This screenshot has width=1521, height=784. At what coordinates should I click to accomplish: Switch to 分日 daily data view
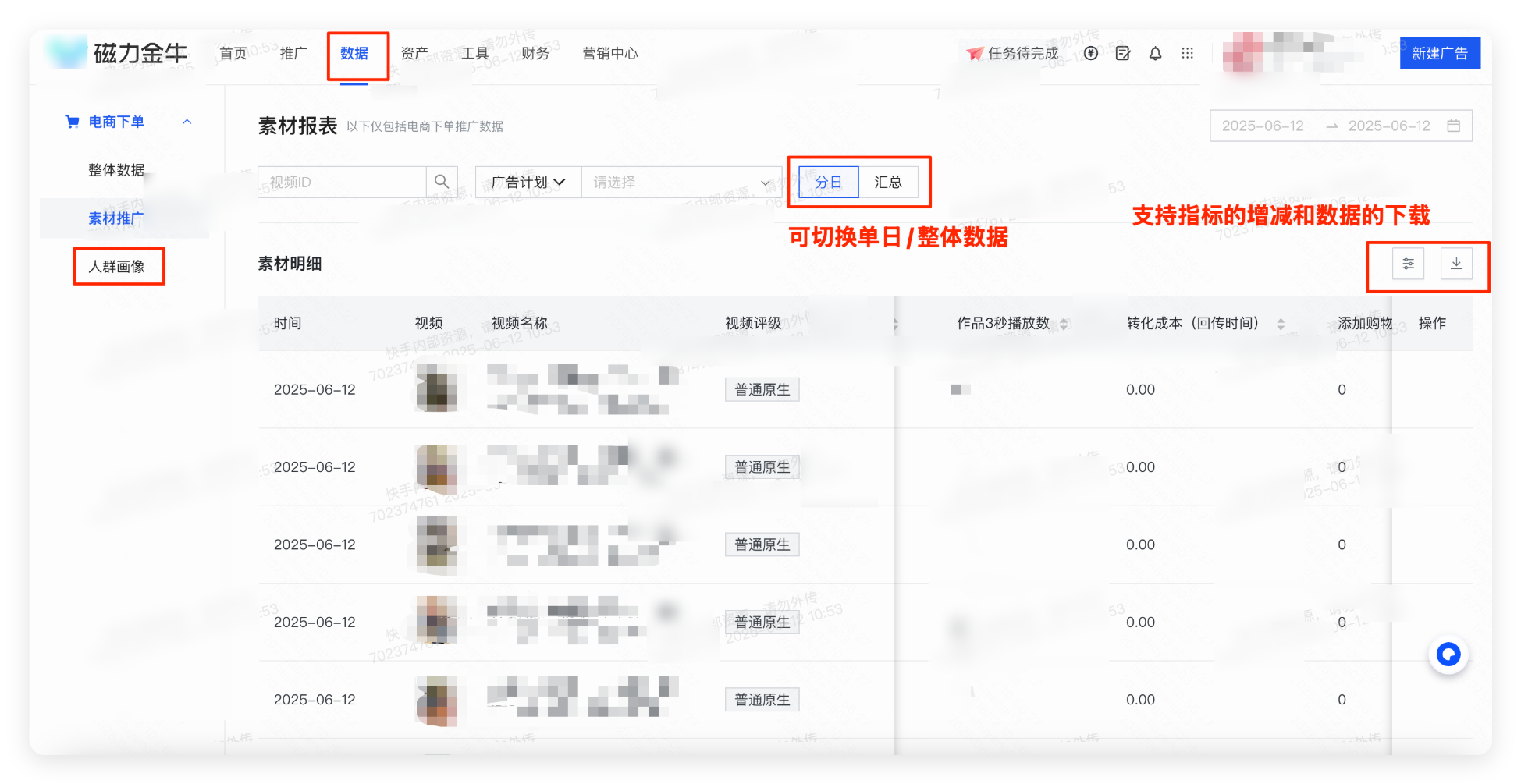[x=828, y=182]
